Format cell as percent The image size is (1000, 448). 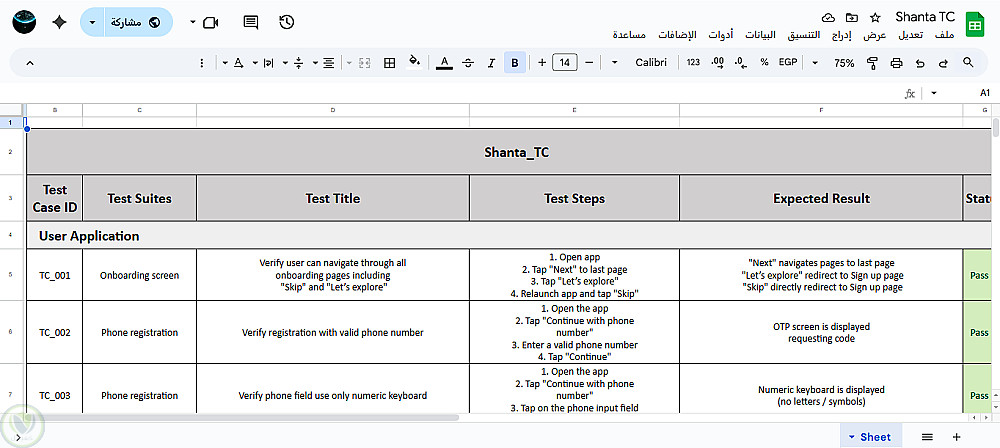coord(764,63)
